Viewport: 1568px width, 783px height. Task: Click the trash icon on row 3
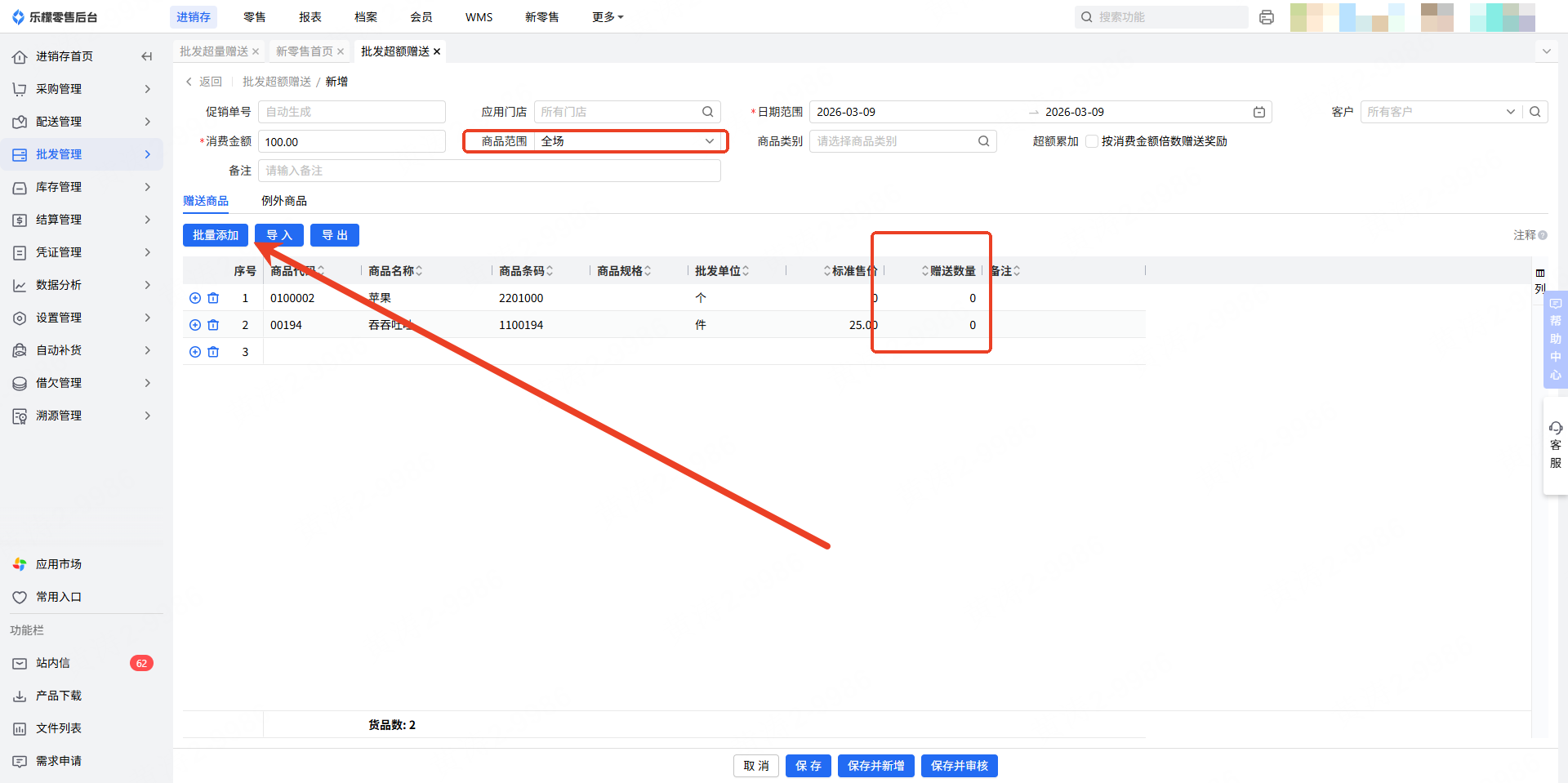213,352
